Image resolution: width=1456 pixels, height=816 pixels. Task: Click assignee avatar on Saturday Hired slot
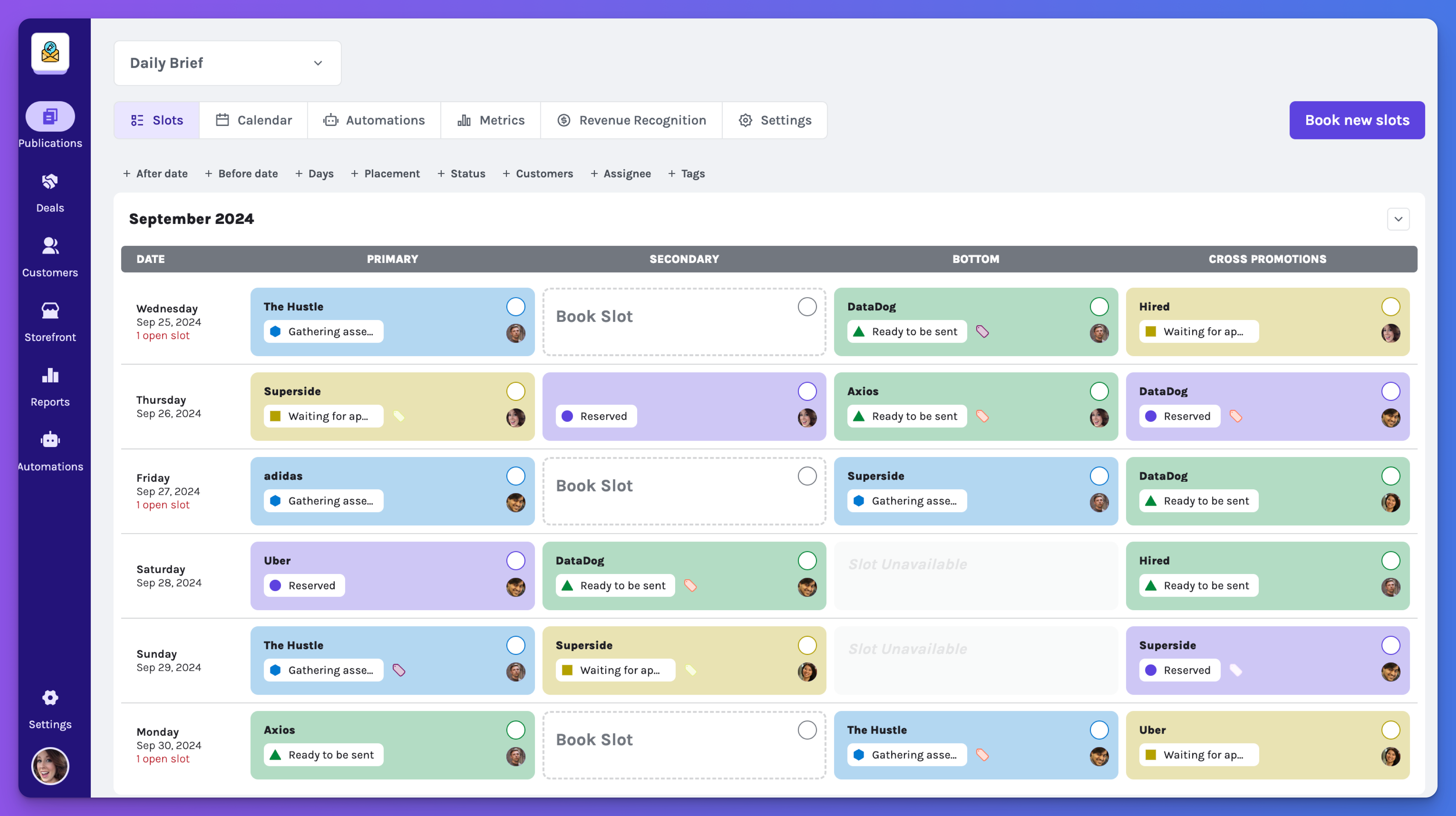coord(1390,588)
